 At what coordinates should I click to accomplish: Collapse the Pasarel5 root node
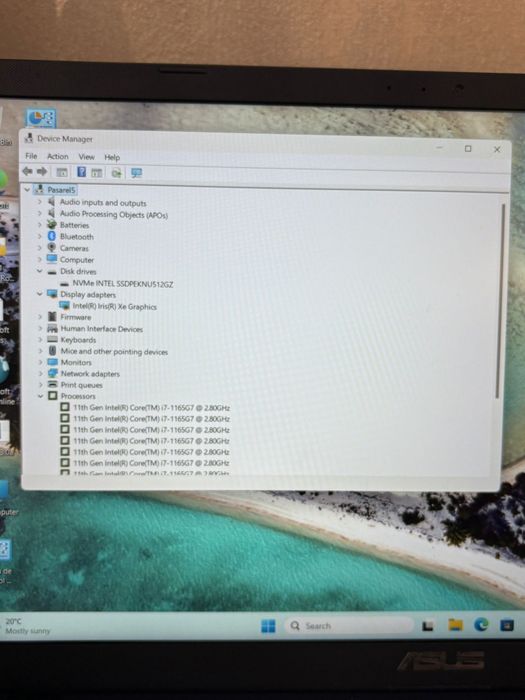[27, 190]
